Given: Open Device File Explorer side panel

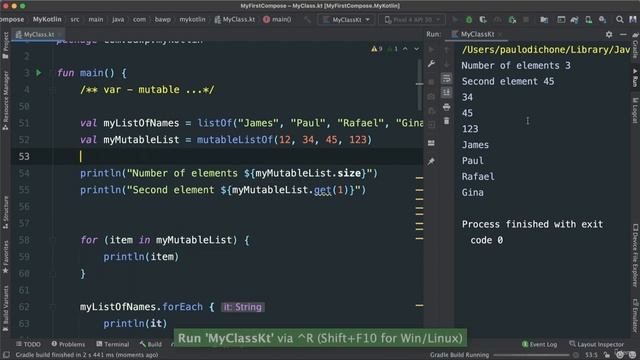Looking at the screenshot, I should tap(635, 255).
